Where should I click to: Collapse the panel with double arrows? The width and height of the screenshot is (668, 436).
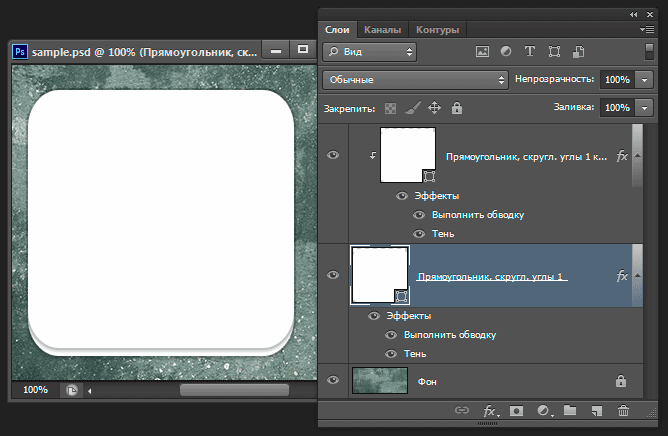[633, 14]
